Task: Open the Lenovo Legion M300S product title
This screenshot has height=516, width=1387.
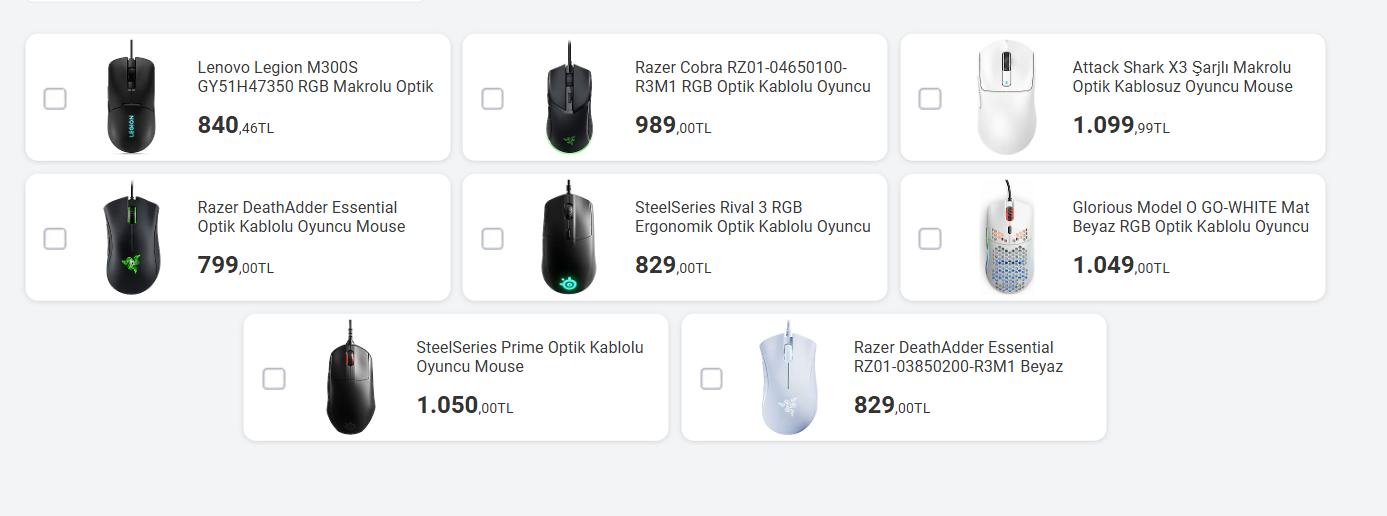Action: pos(315,77)
